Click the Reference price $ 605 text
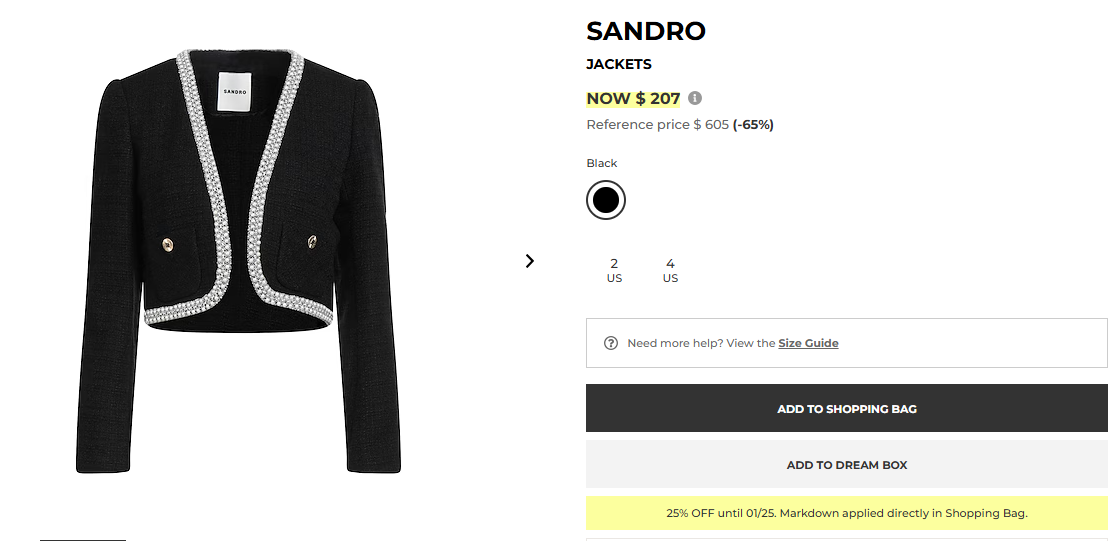The height and width of the screenshot is (541, 1117). click(x=657, y=125)
